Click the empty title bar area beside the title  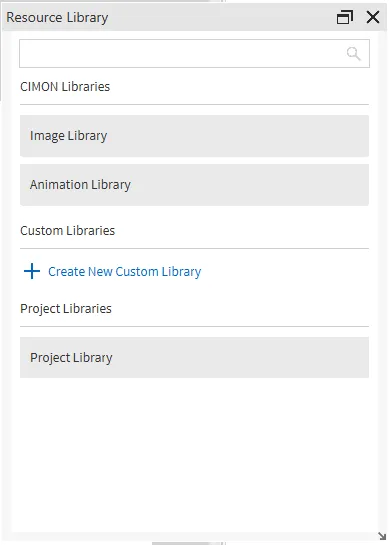coord(222,17)
